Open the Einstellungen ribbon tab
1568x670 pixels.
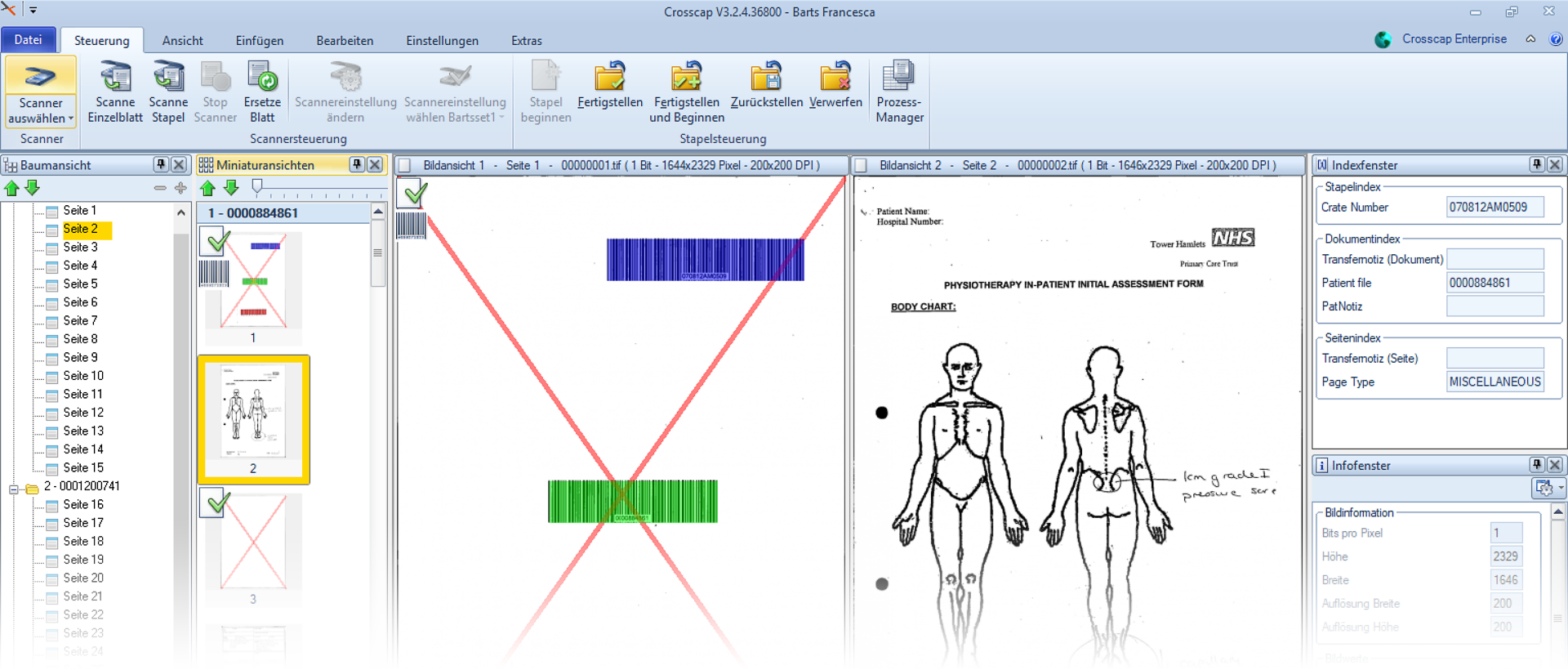click(x=442, y=41)
